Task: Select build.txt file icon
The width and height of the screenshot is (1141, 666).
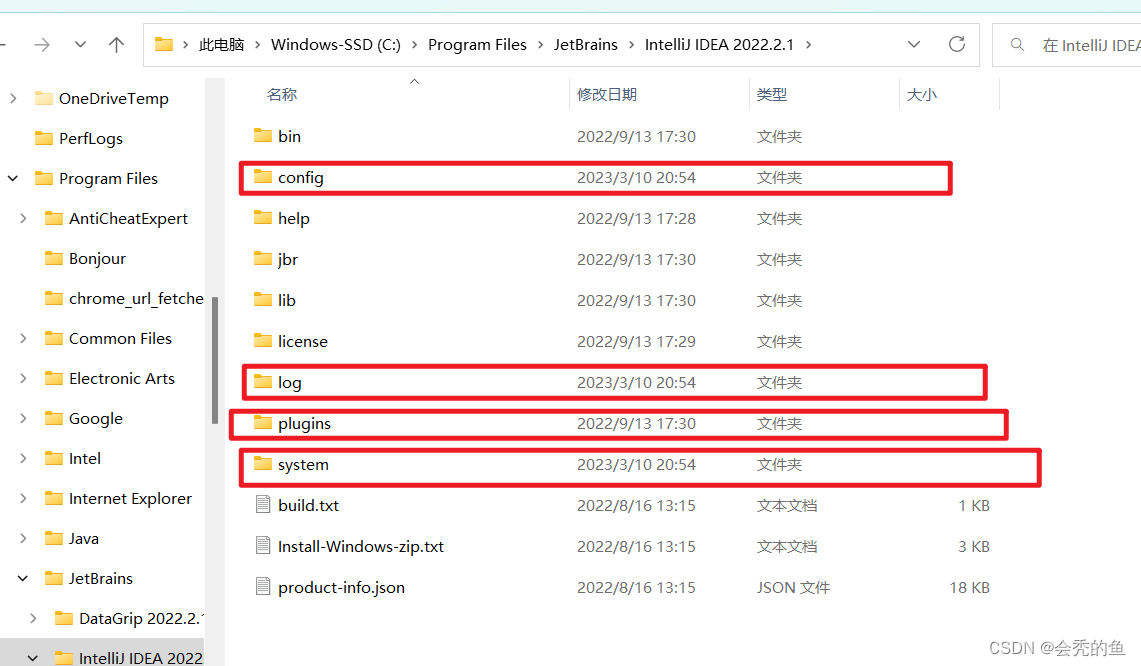Action: click(x=263, y=504)
